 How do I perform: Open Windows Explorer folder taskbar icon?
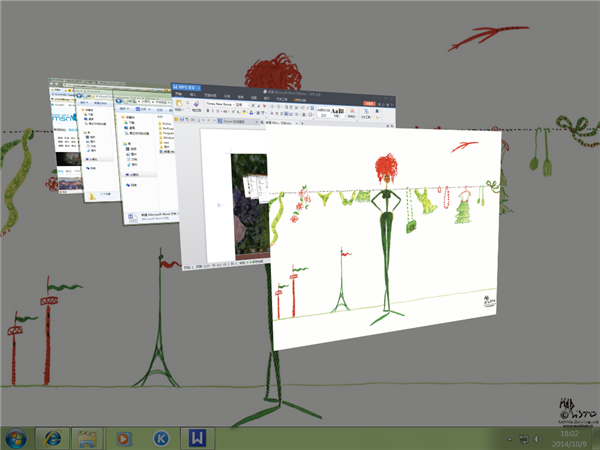coord(88,438)
